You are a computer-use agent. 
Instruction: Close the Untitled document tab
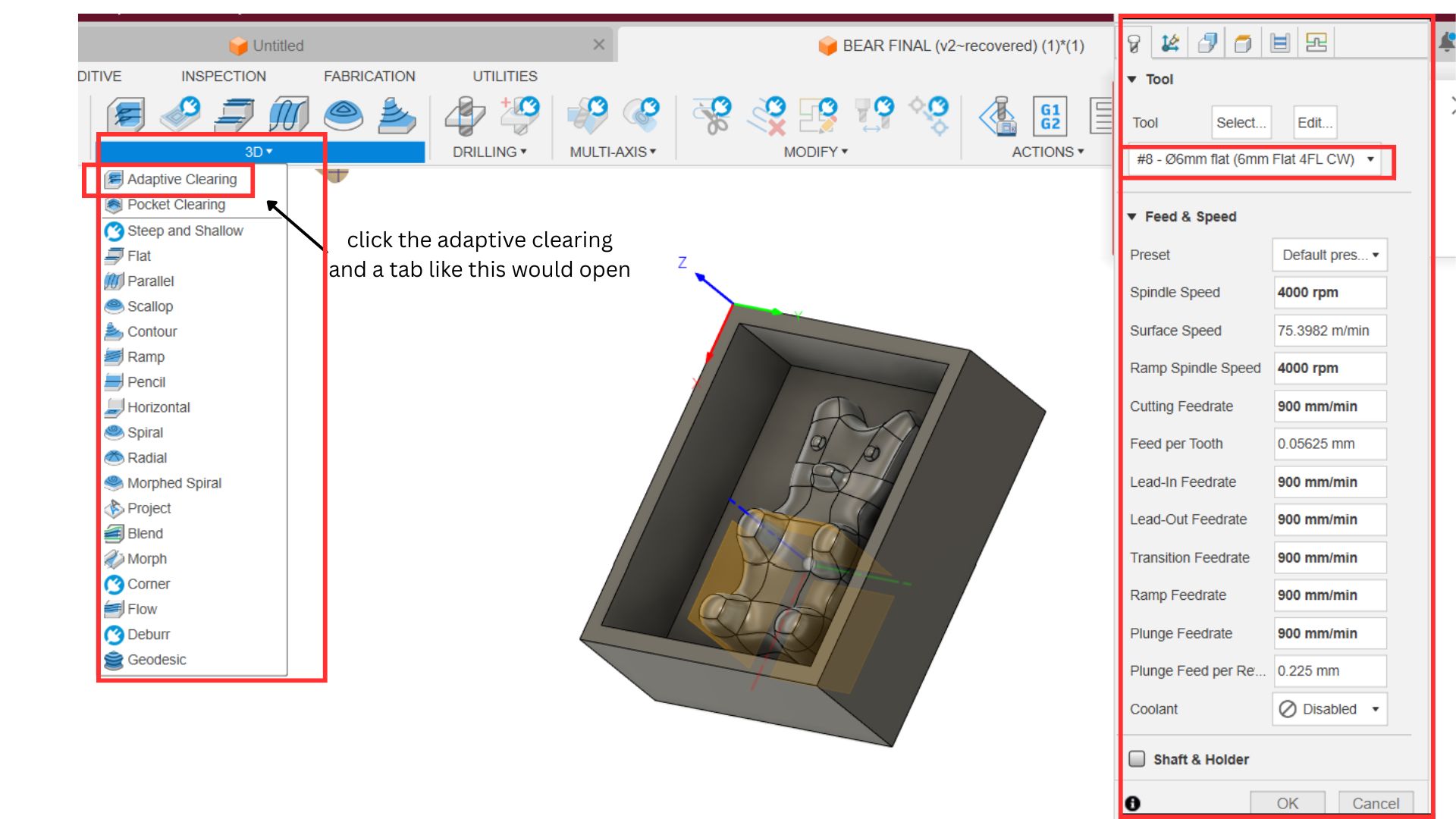tap(599, 45)
